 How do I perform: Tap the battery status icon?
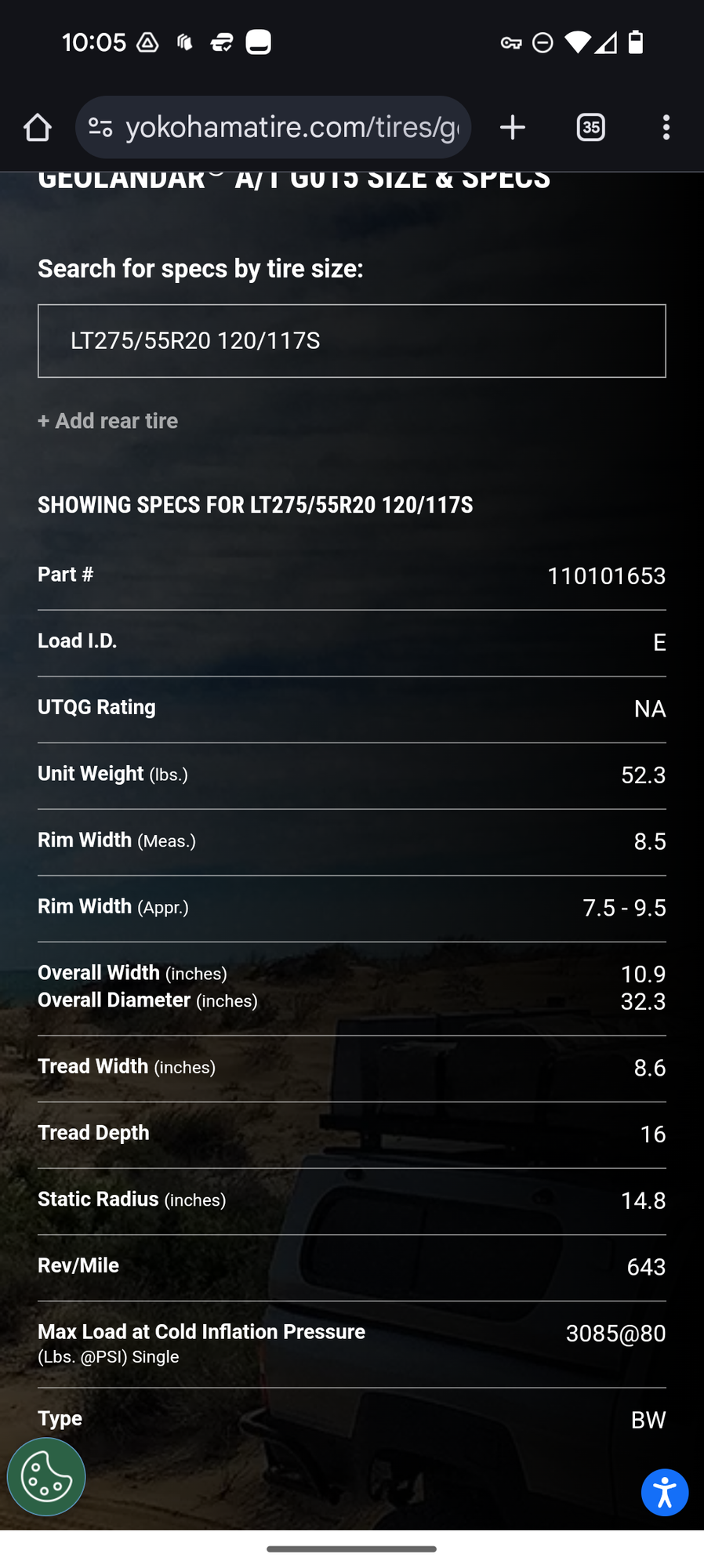coord(636,42)
